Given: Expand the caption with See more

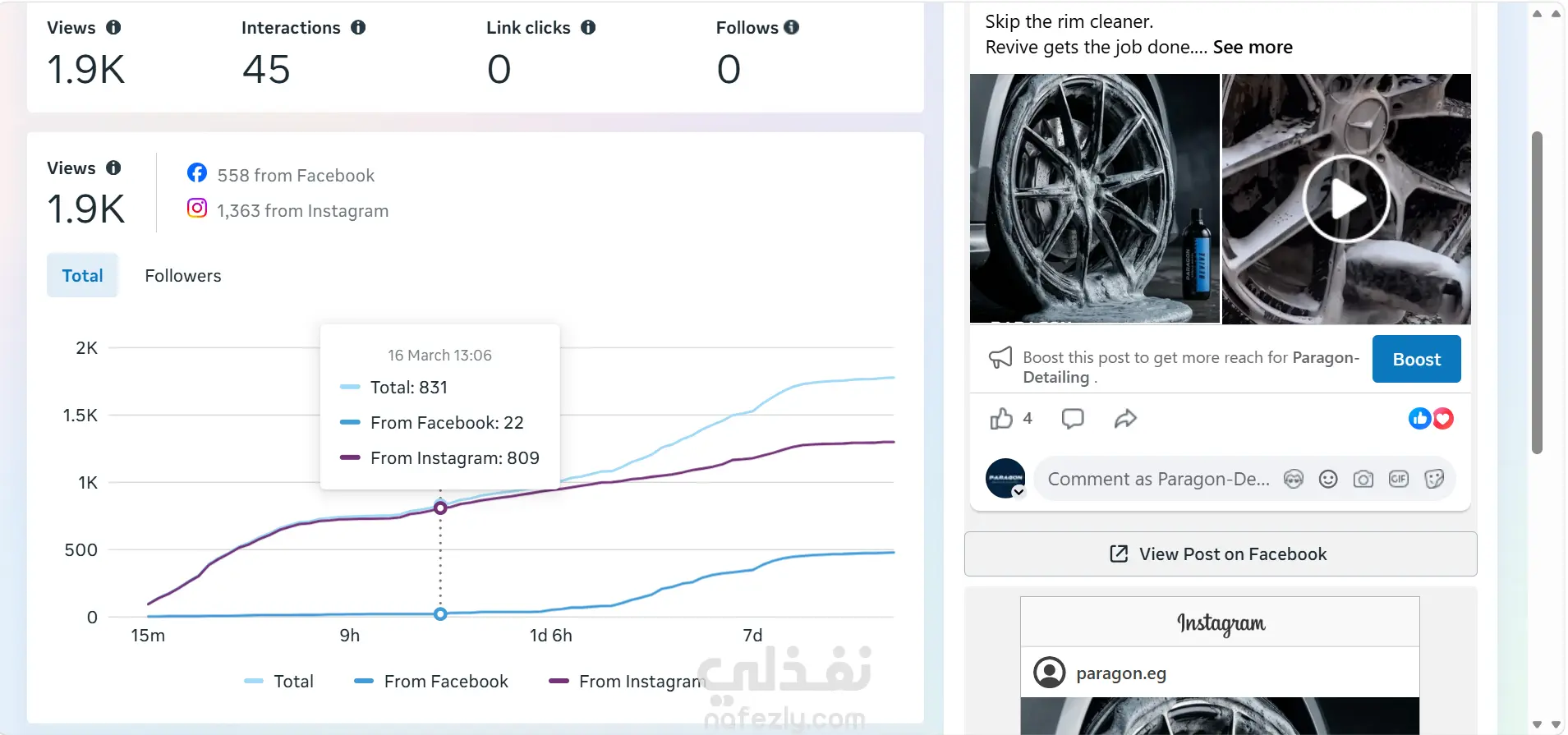Looking at the screenshot, I should [1253, 47].
